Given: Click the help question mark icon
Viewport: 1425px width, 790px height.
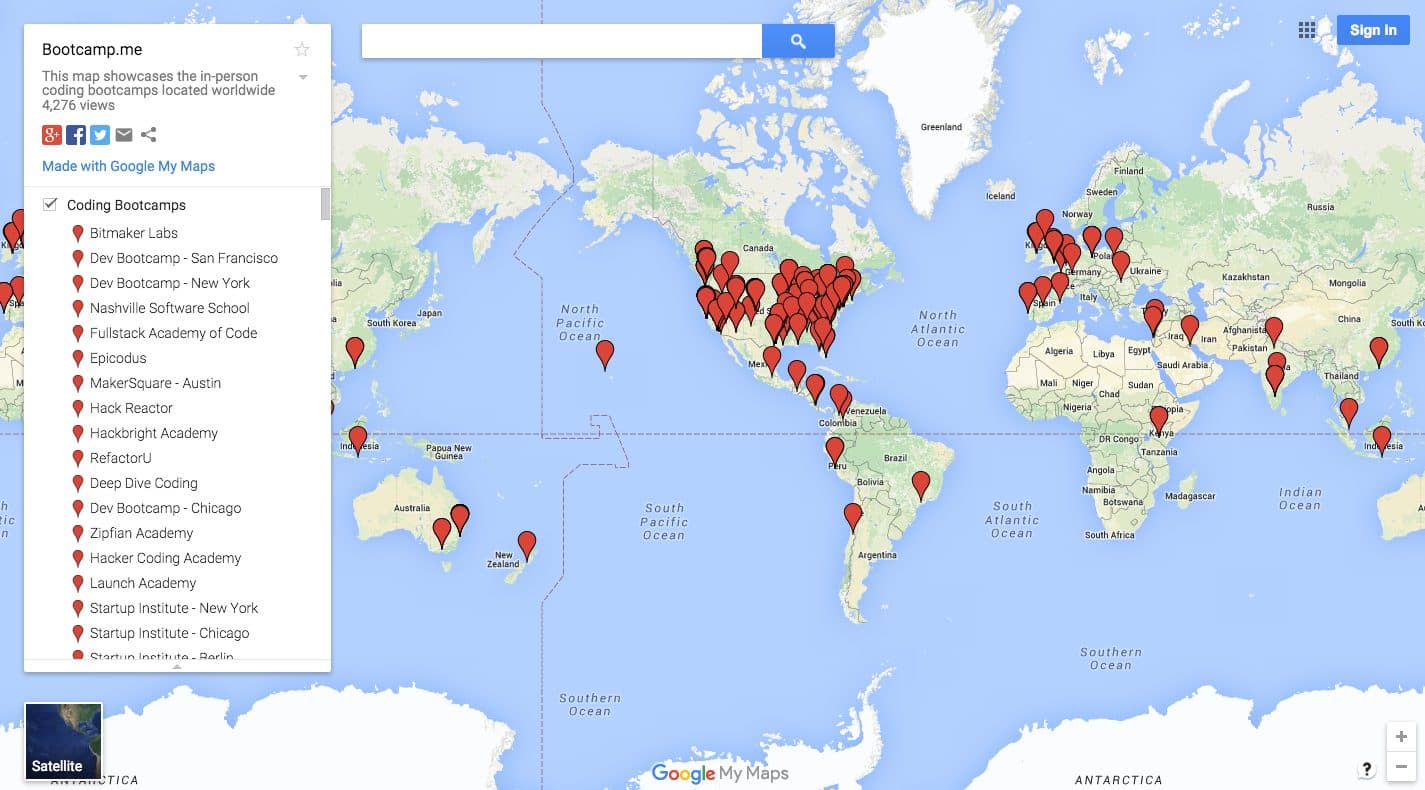Looking at the screenshot, I should [x=1366, y=770].
